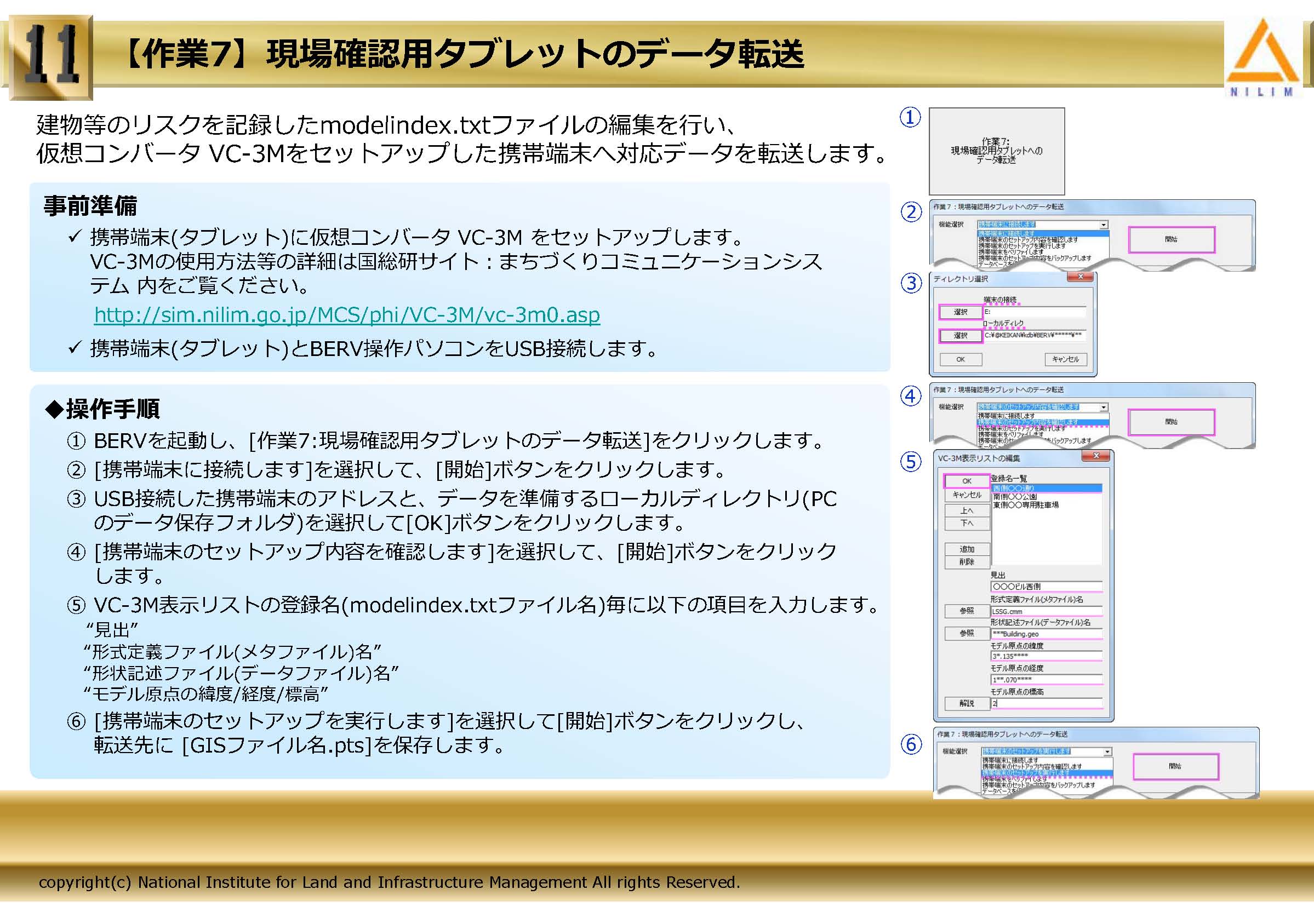The width and height of the screenshot is (1314, 924).
Task: Click the local directory path field C:¥@KEIKAN
Action: tap(1035, 336)
